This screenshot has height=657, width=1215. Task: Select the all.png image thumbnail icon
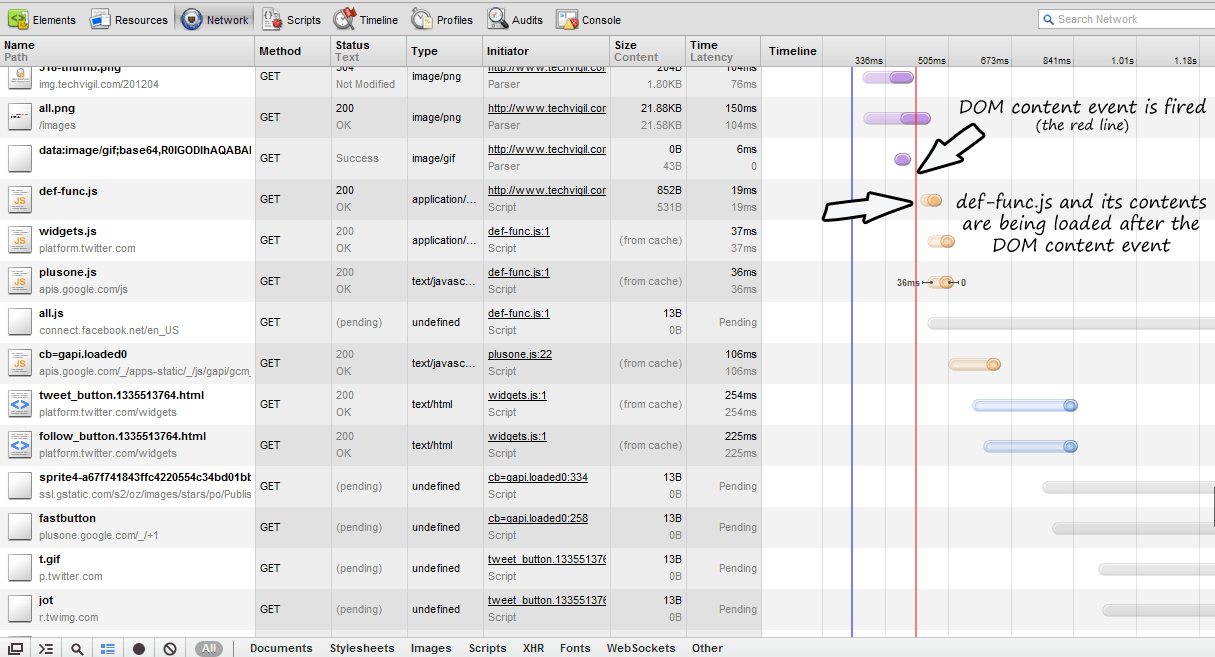pyautogui.click(x=20, y=117)
